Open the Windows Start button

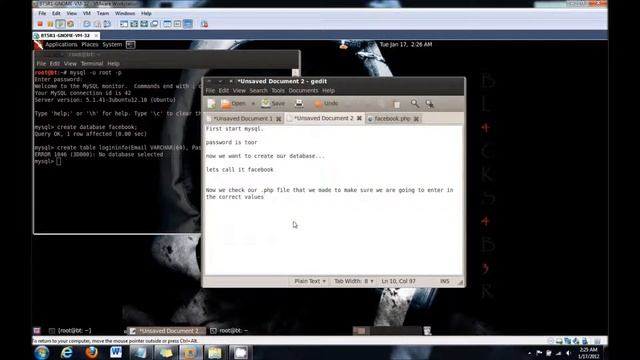pyautogui.click(x=42, y=353)
